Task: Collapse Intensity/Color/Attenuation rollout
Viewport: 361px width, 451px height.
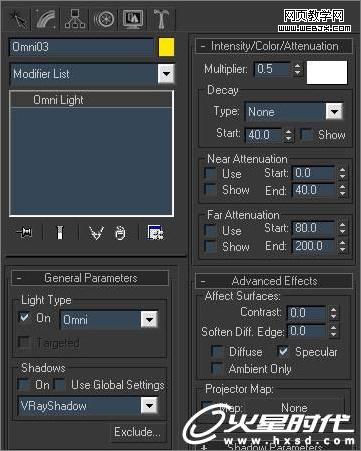Action: (x=274, y=46)
